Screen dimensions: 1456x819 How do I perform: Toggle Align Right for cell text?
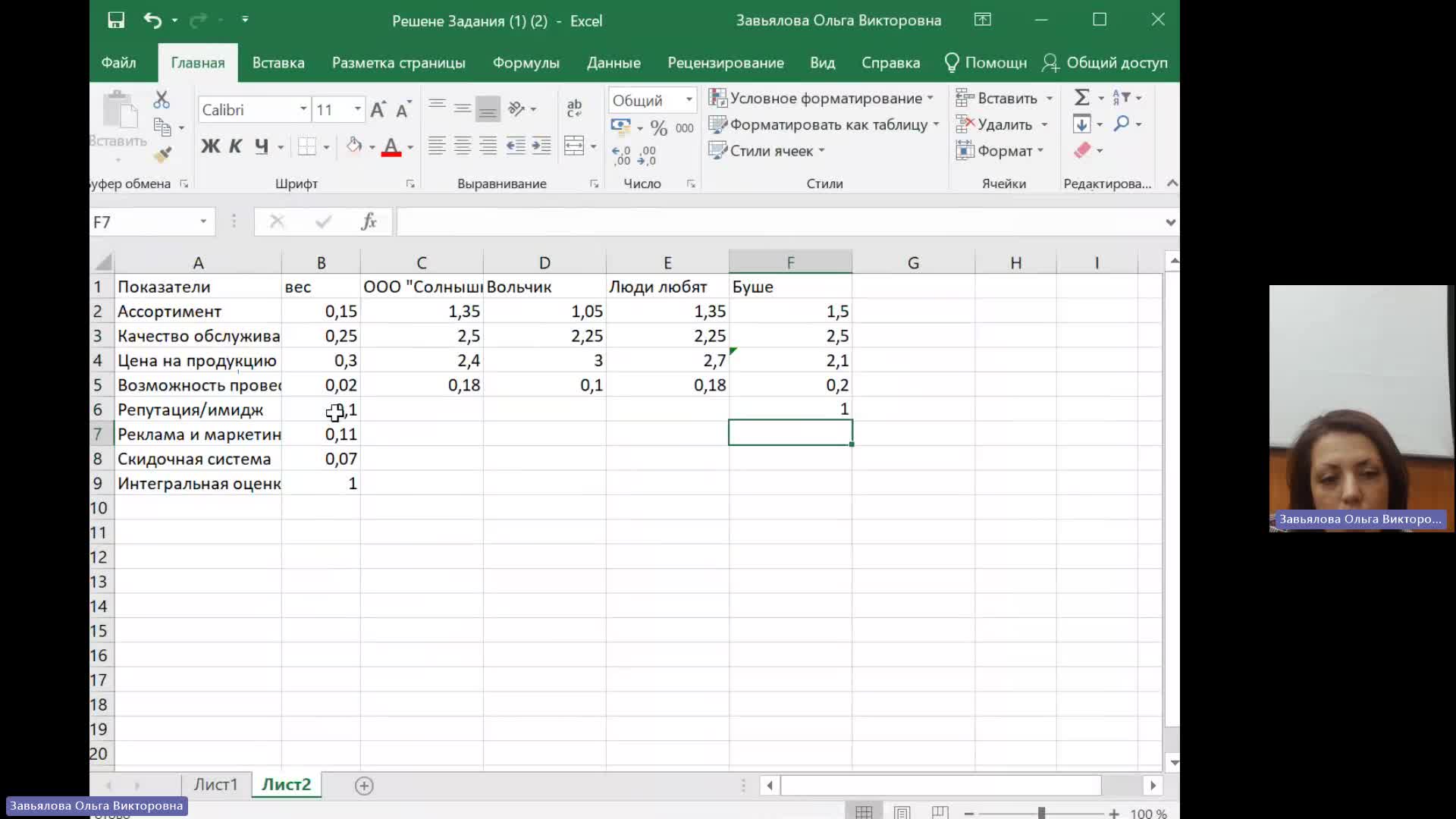tap(488, 146)
